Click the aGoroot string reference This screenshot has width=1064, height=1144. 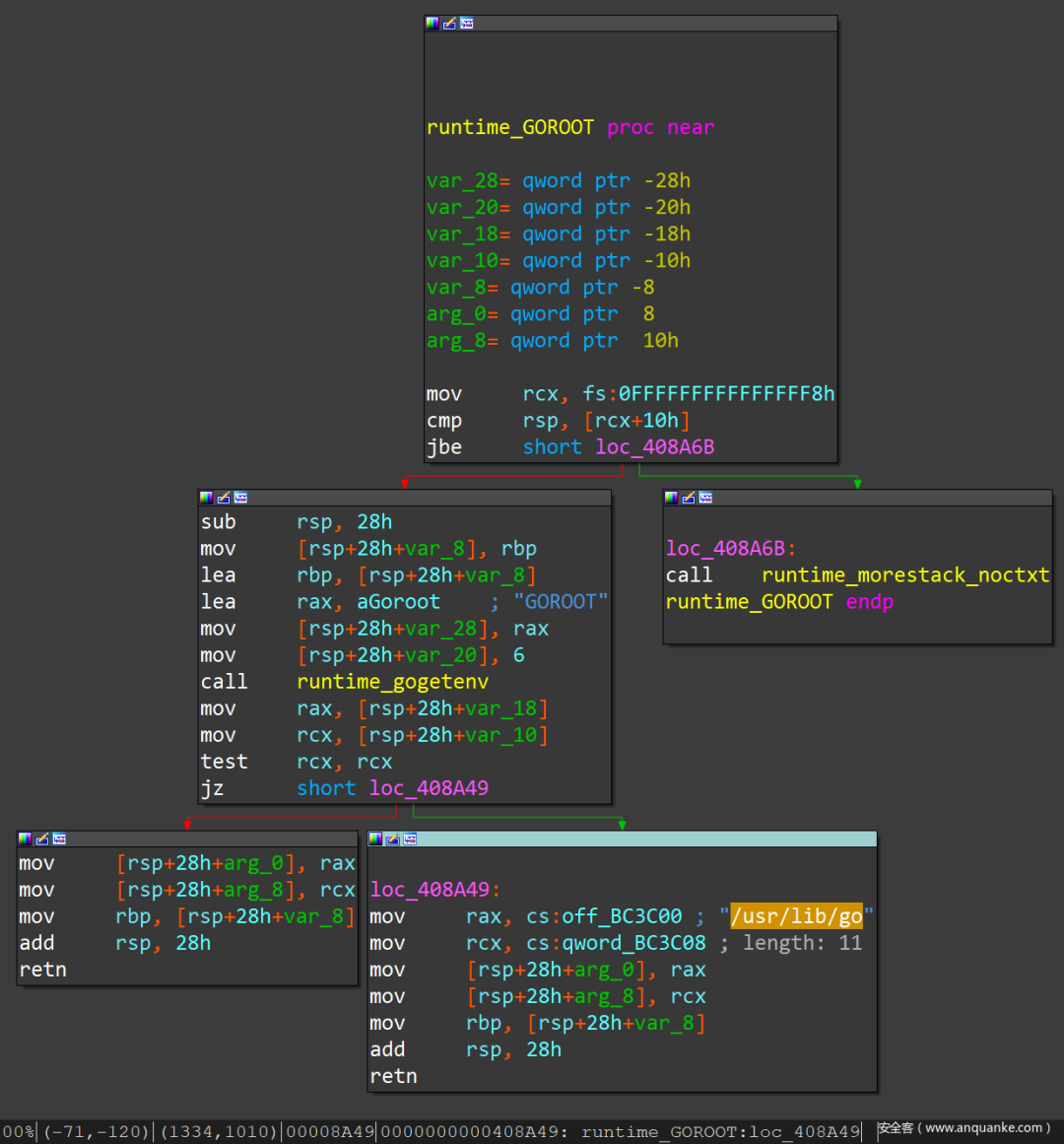398,601
